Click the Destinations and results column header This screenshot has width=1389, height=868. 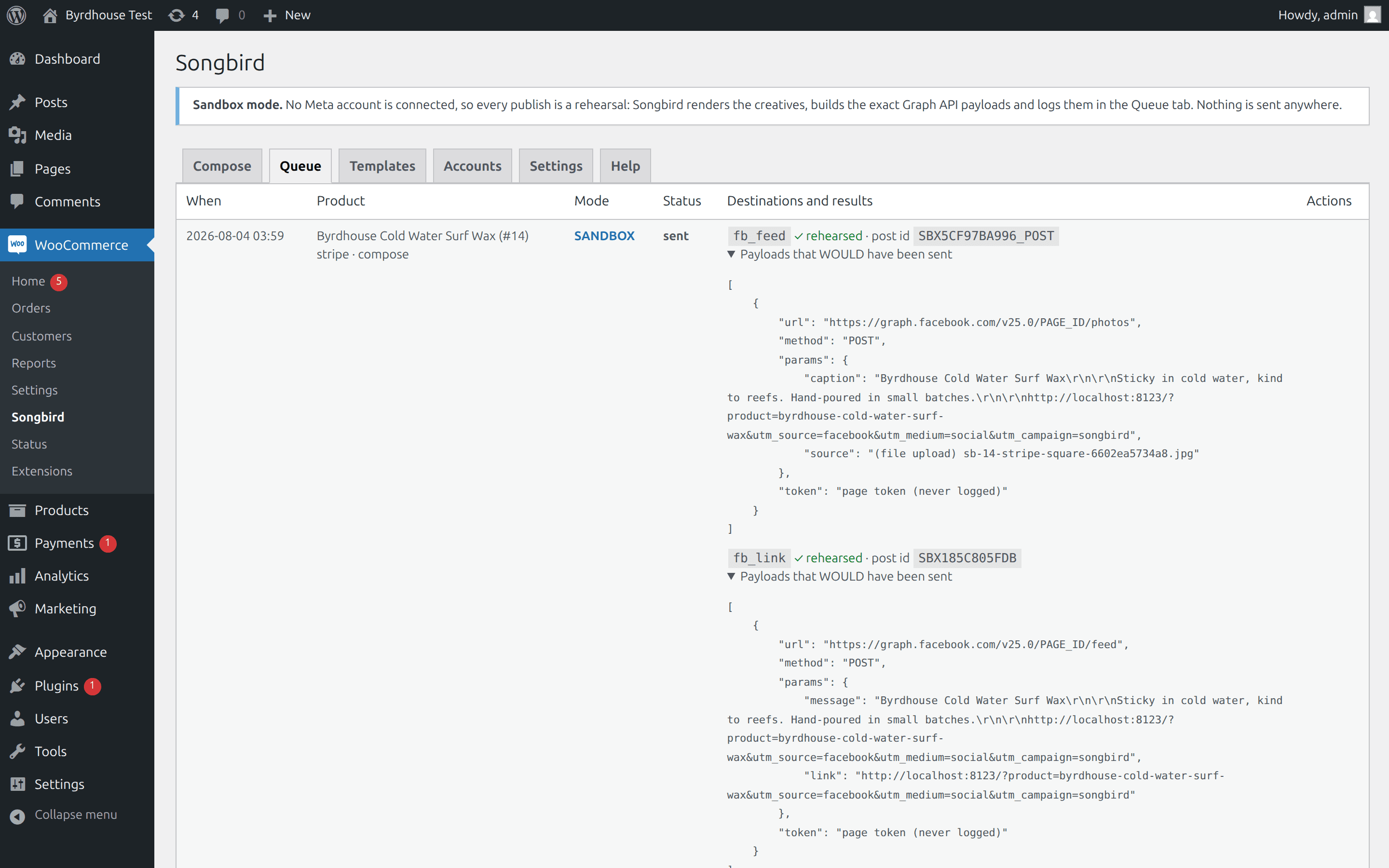800,200
